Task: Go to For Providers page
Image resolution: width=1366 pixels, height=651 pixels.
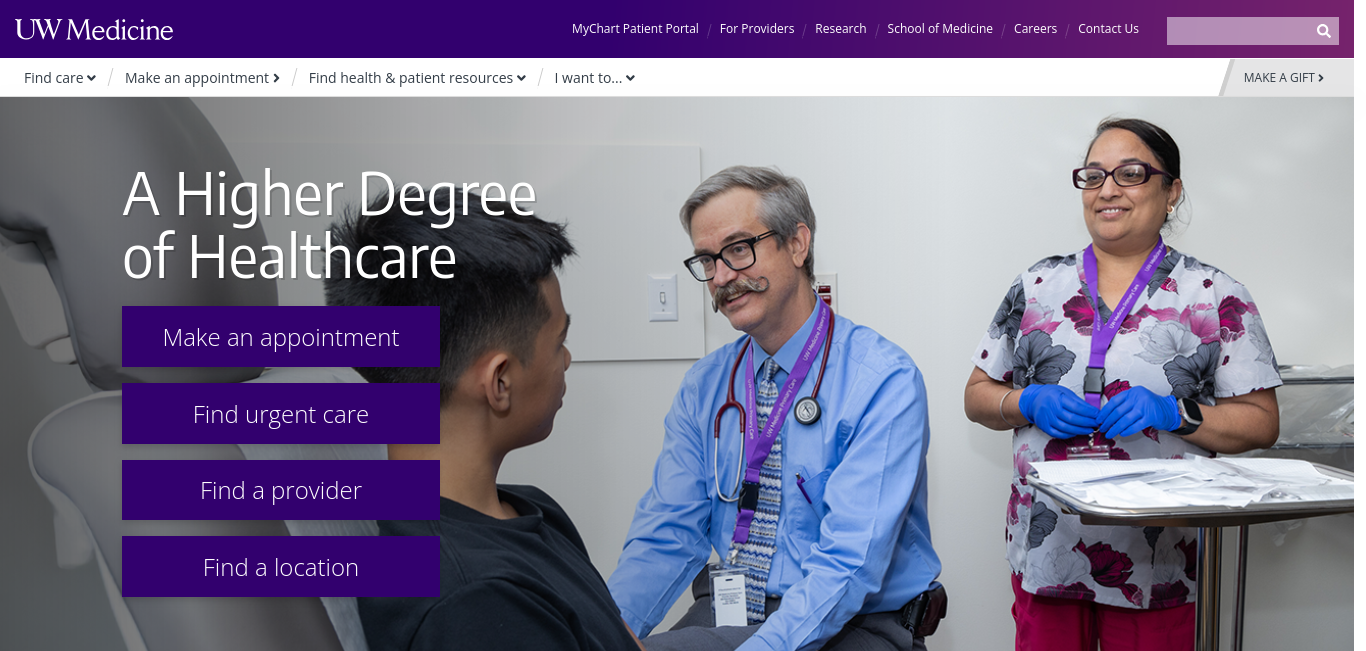Action: pyautogui.click(x=757, y=29)
